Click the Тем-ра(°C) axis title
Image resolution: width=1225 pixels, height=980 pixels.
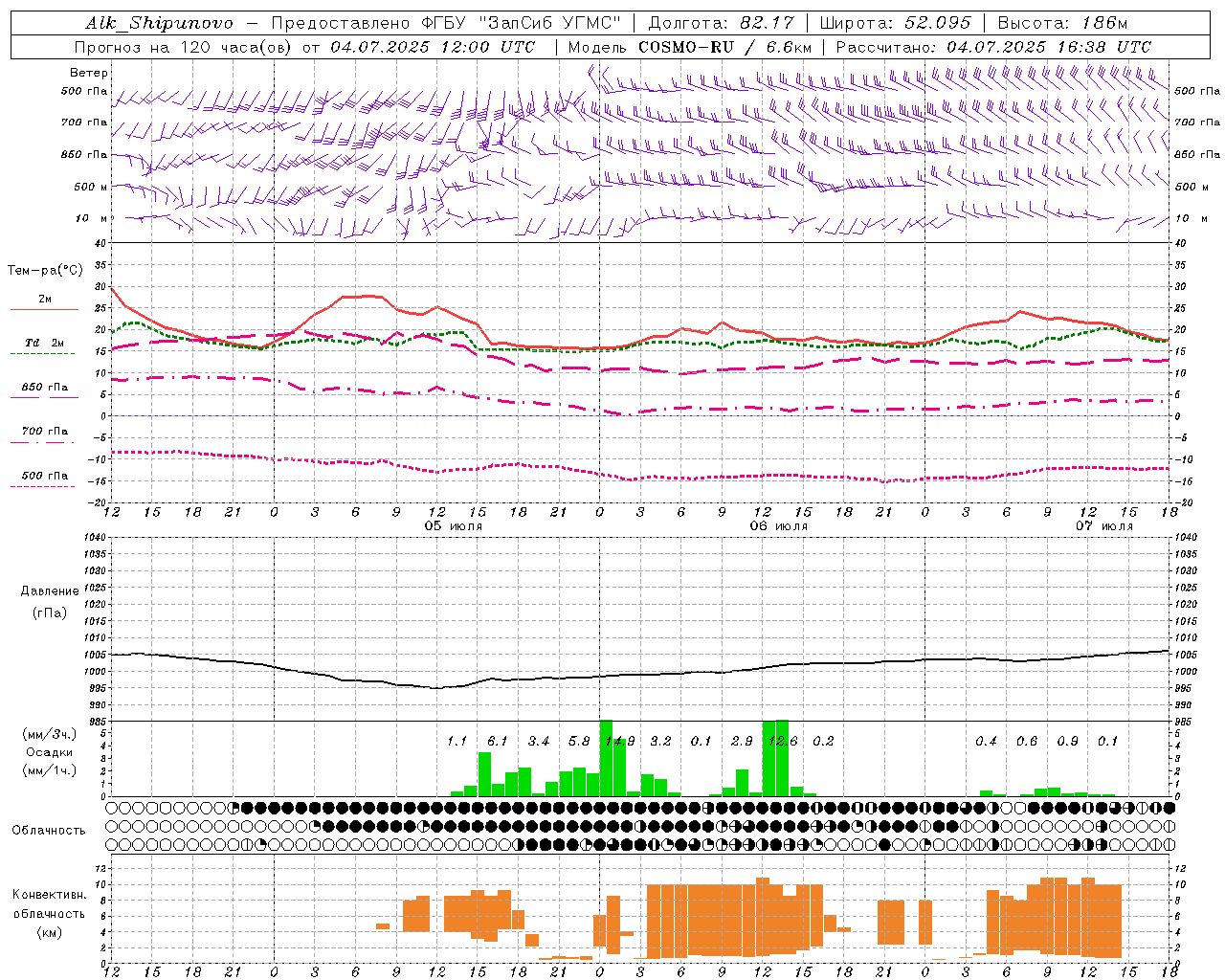point(45,271)
